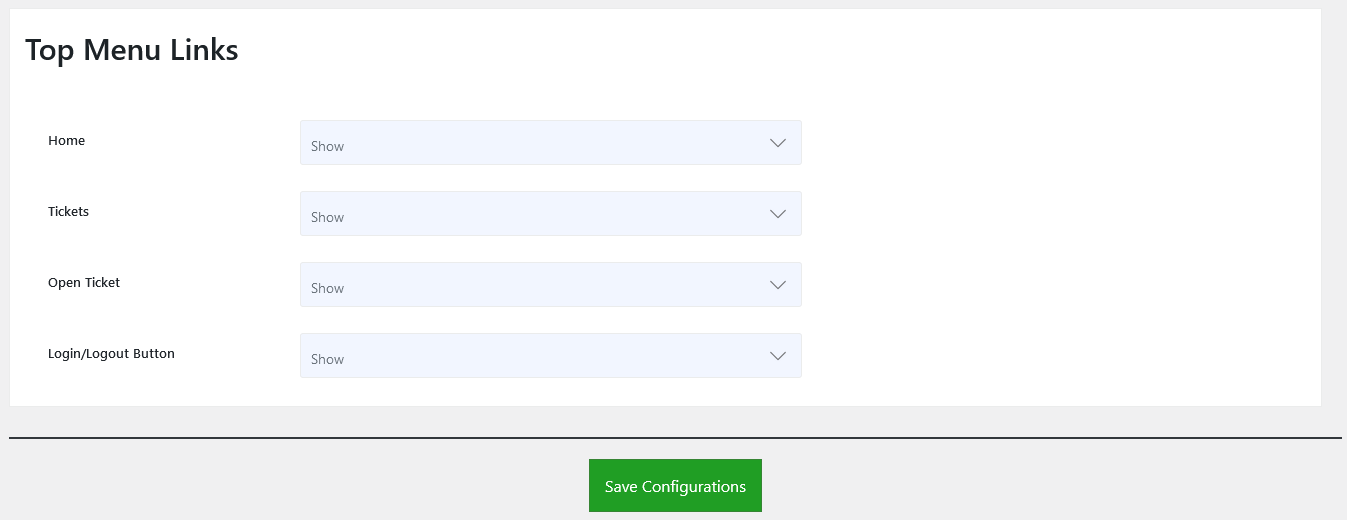Expand the Login/Logout Button select box
The height and width of the screenshot is (520, 1347).
(550, 356)
